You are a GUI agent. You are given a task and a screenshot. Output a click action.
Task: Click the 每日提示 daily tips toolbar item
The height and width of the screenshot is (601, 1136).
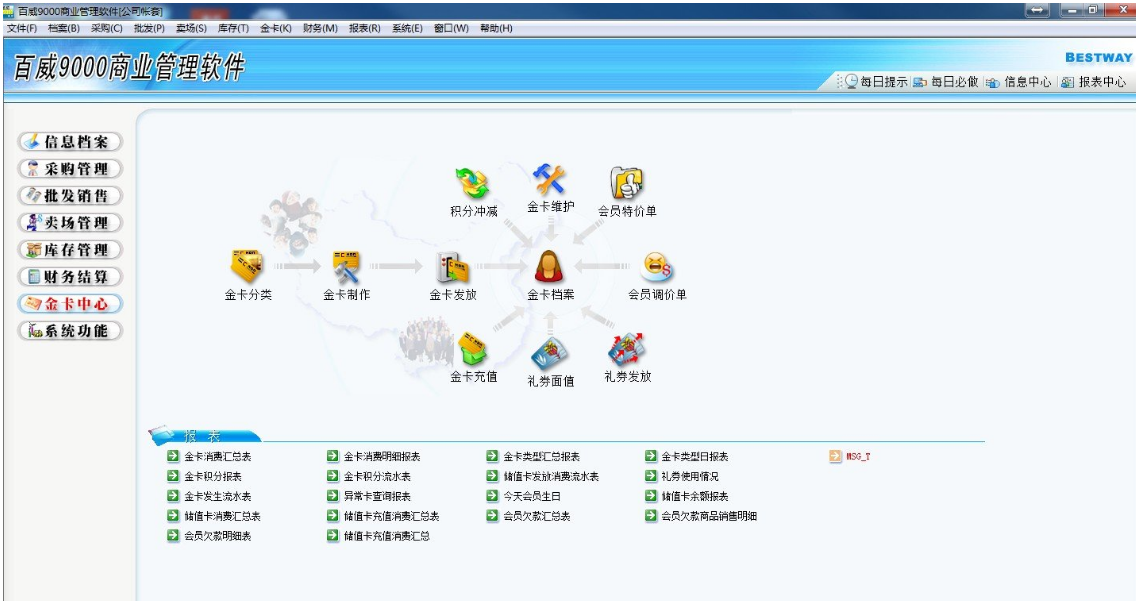(x=877, y=82)
